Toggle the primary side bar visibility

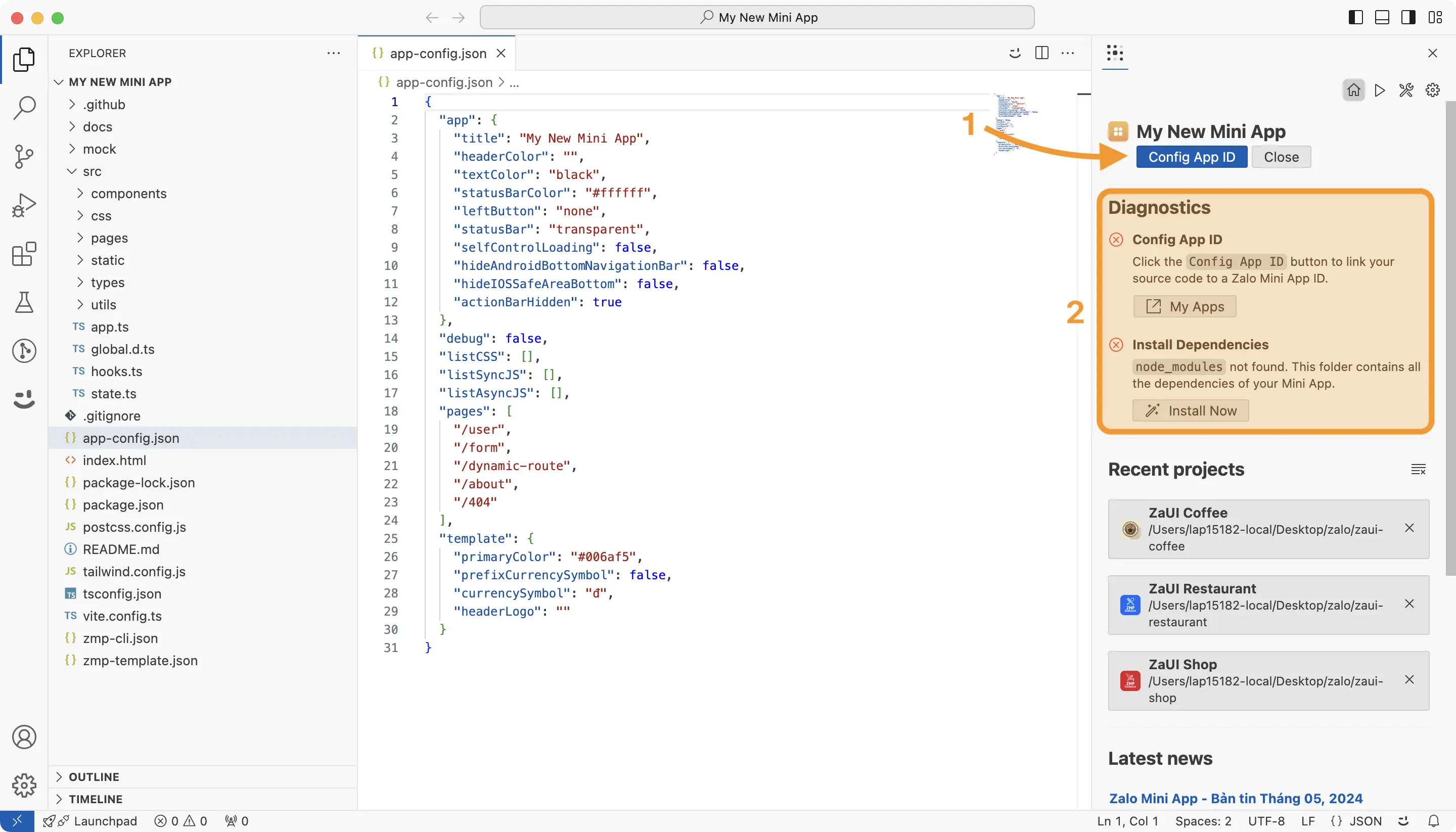(1355, 17)
